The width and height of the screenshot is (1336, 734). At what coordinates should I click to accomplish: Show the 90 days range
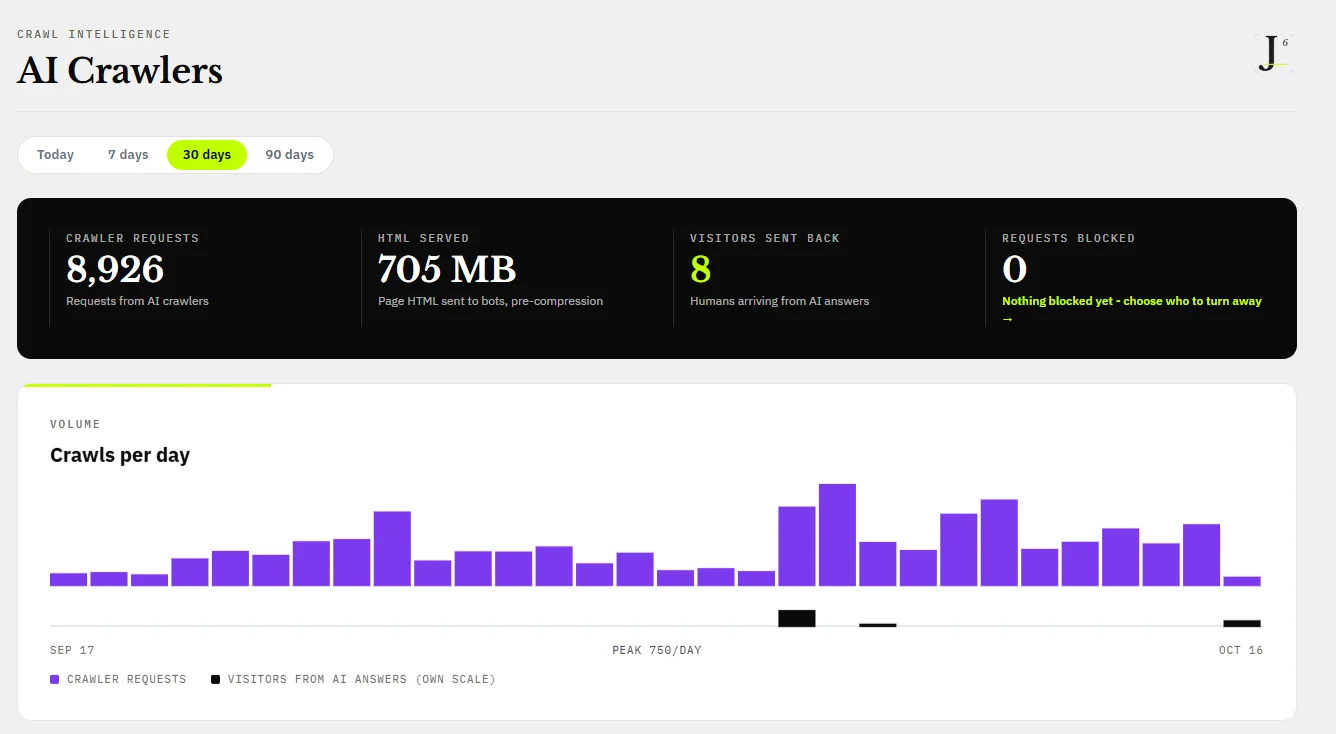tap(289, 155)
